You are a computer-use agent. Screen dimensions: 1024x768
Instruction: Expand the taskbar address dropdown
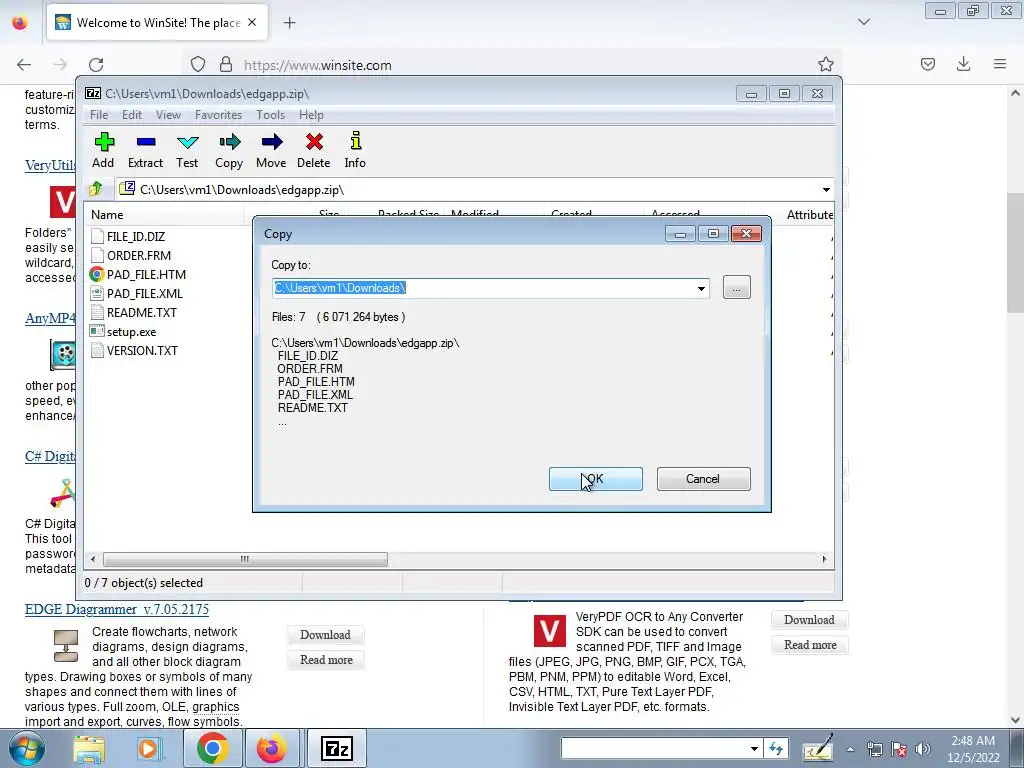(754, 748)
